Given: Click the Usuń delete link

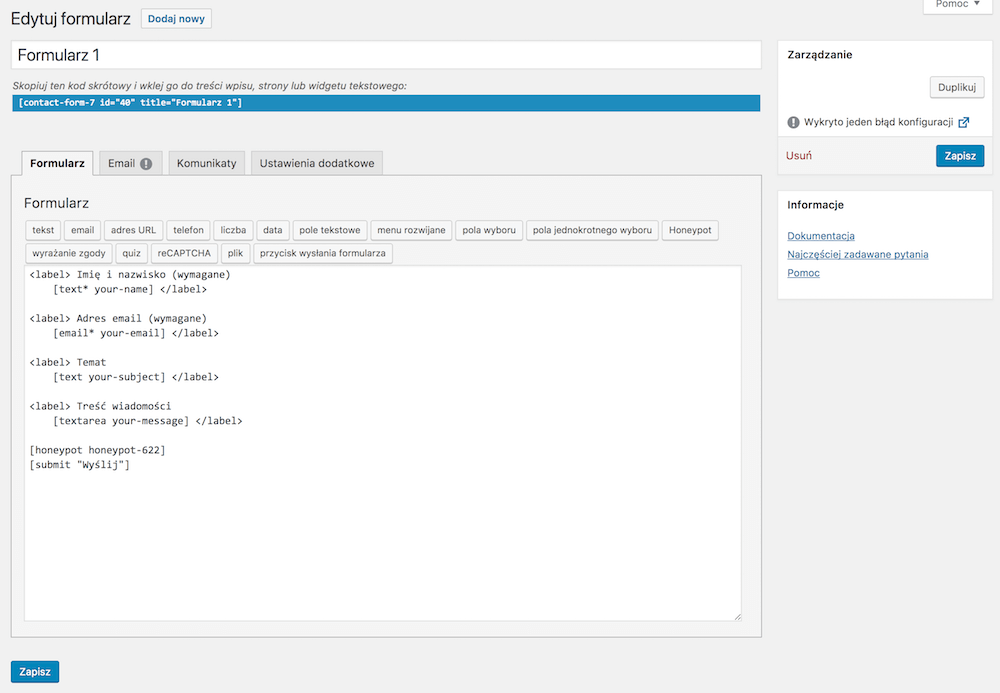Looking at the screenshot, I should click(x=798, y=156).
